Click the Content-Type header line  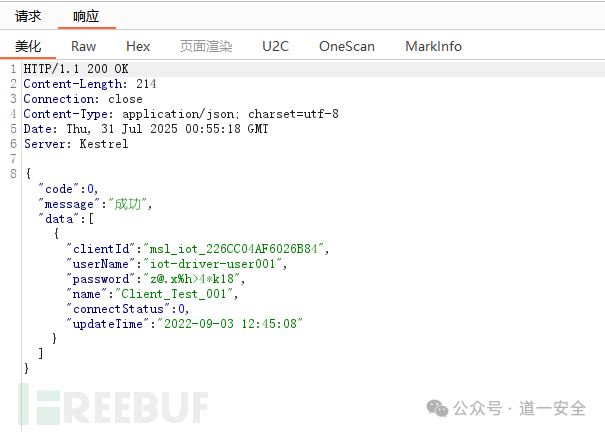pos(181,114)
